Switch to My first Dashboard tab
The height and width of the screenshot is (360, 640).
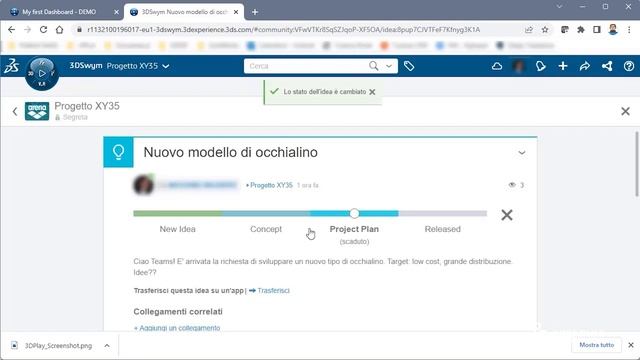tap(60, 12)
